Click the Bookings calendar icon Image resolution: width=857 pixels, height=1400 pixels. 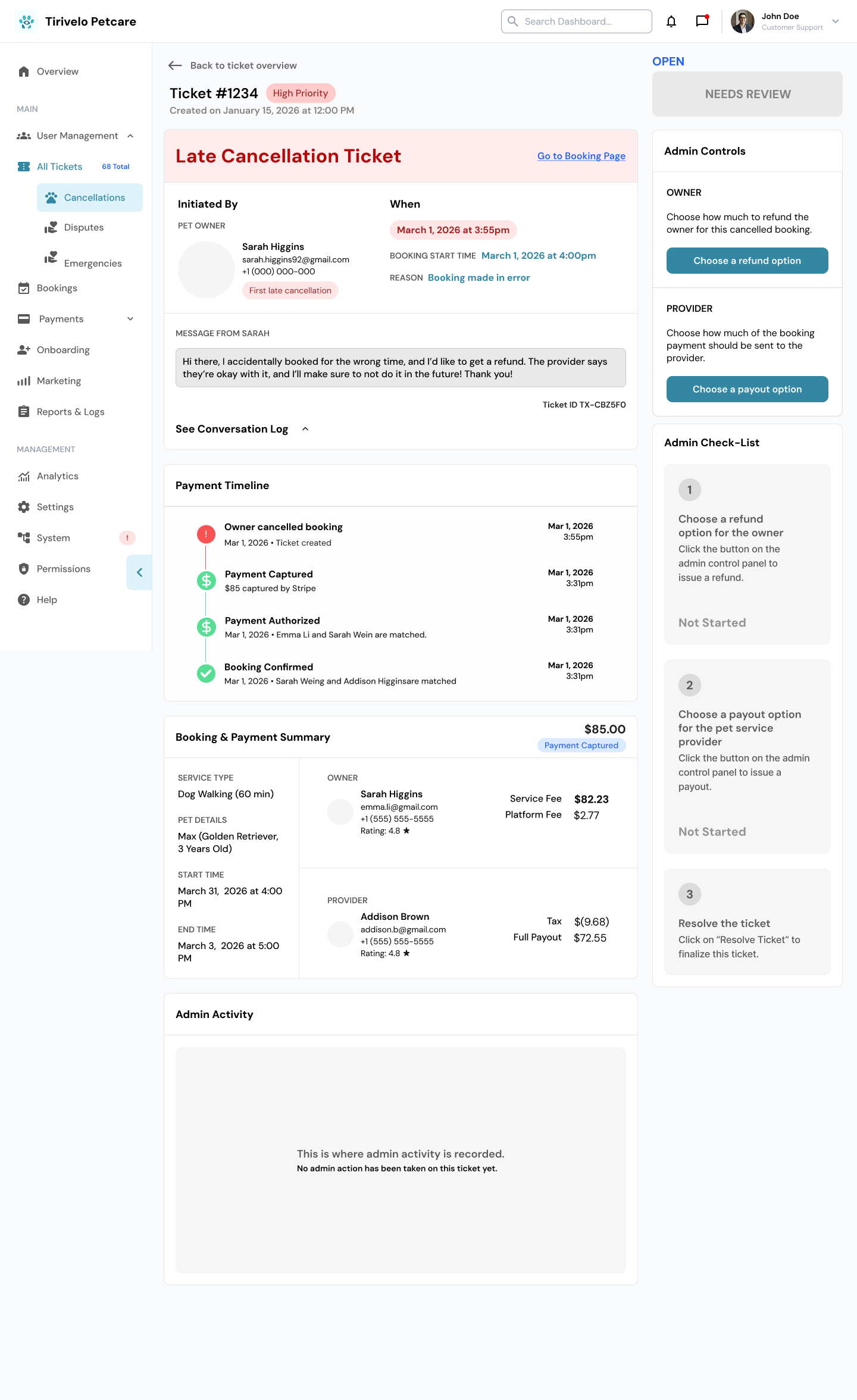(x=24, y=288)
